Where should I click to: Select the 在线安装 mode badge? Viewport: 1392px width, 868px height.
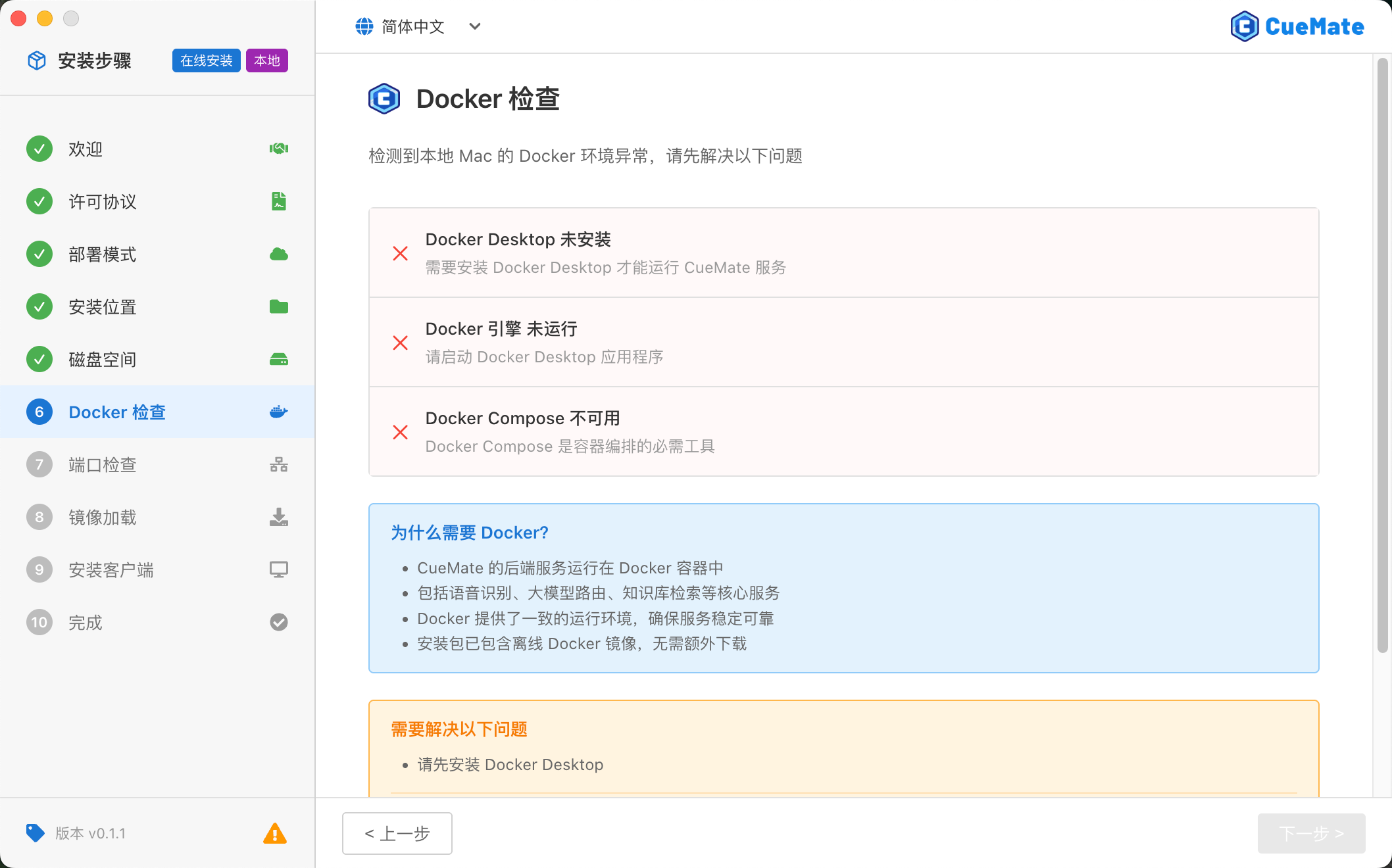(x=206, y=60)
